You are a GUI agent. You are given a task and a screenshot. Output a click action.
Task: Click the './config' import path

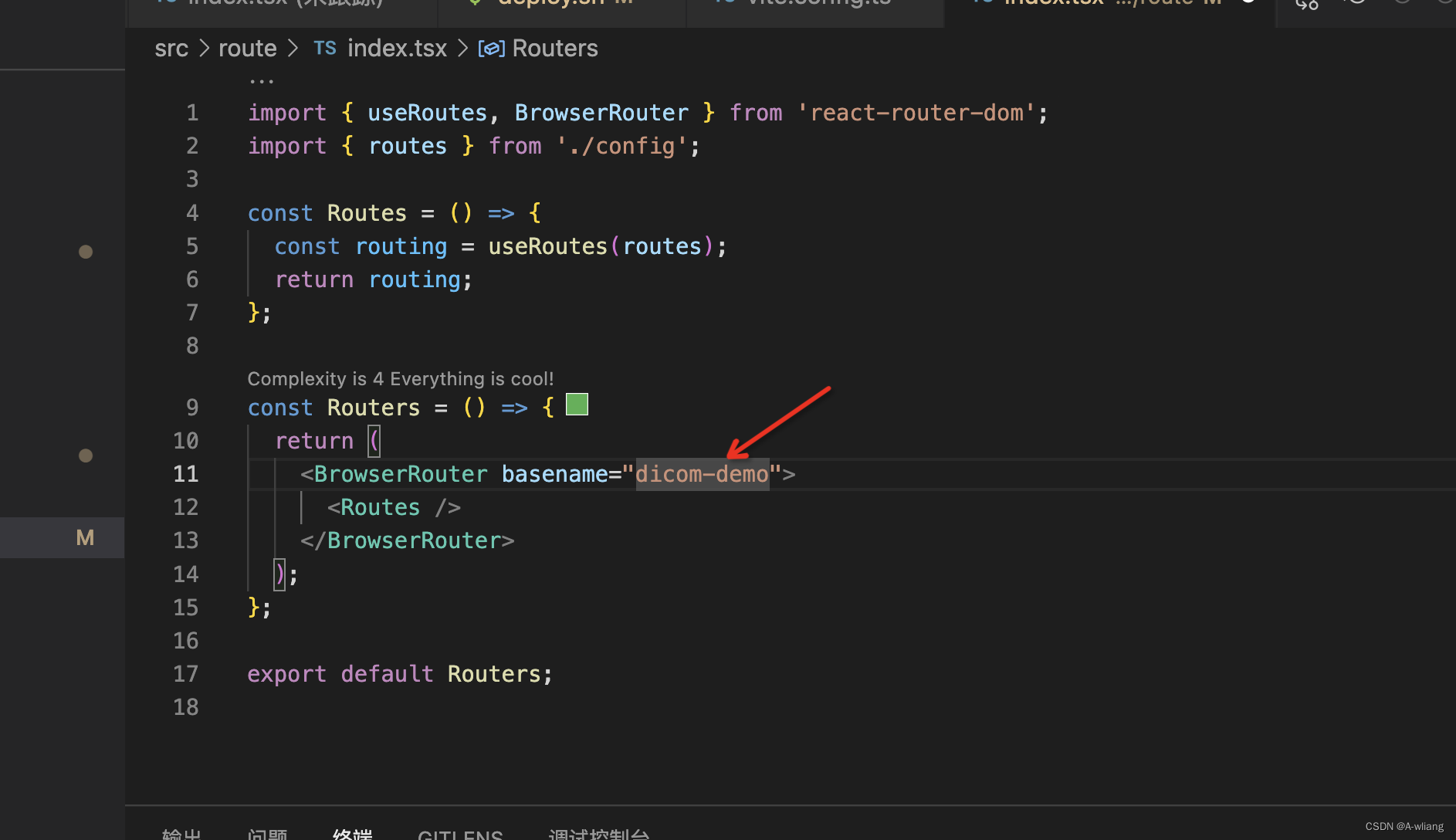click(621, 146)
